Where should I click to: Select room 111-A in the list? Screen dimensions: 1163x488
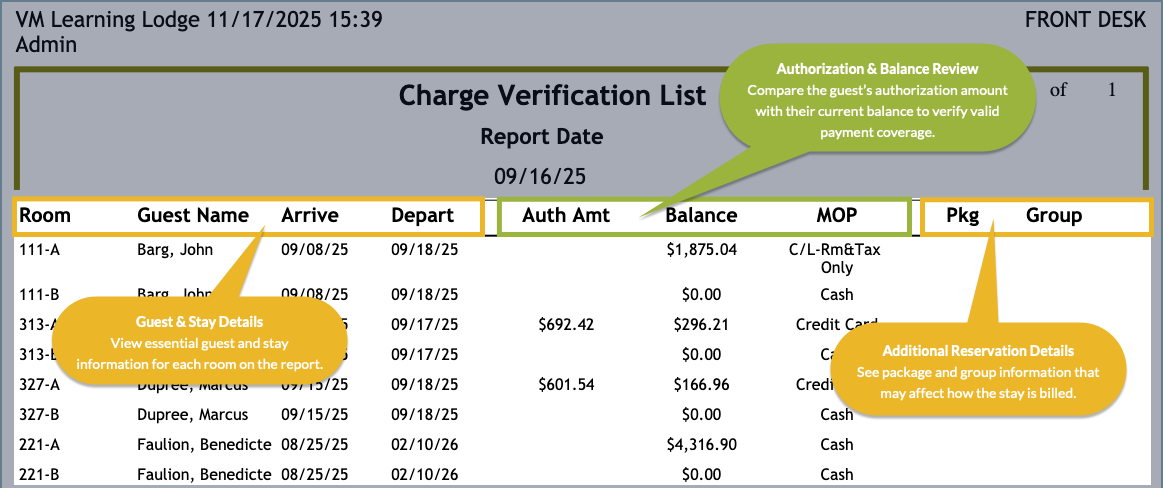(40, 250)
